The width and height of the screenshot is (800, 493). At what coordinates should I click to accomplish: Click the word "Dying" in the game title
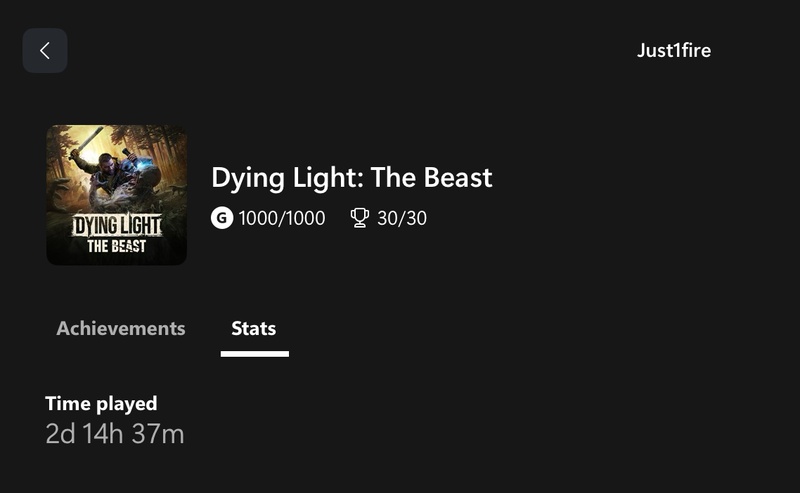(x=245, y=178)
